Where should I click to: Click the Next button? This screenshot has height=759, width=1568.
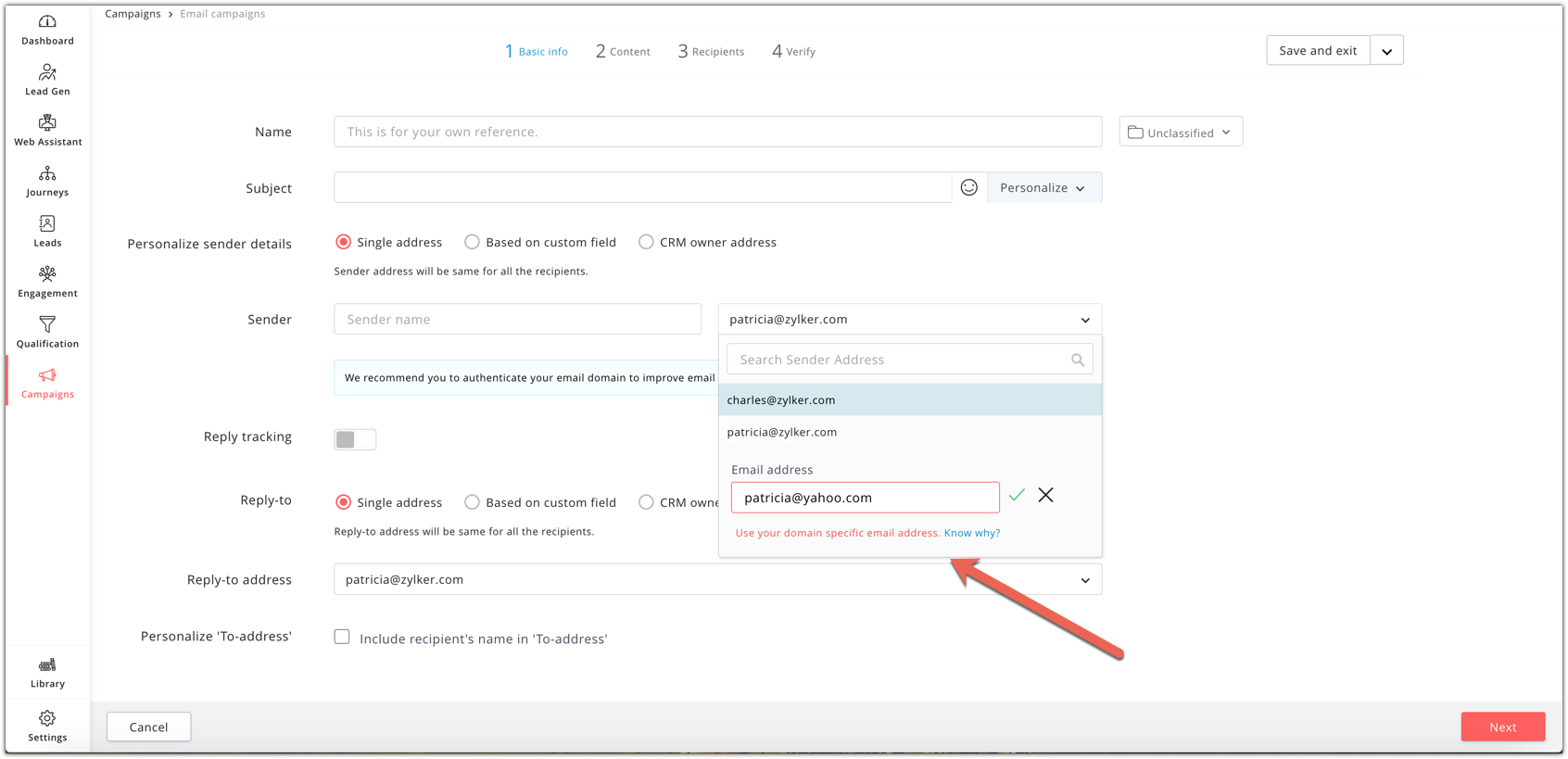pyautogui.click(x=1502, y=727)
